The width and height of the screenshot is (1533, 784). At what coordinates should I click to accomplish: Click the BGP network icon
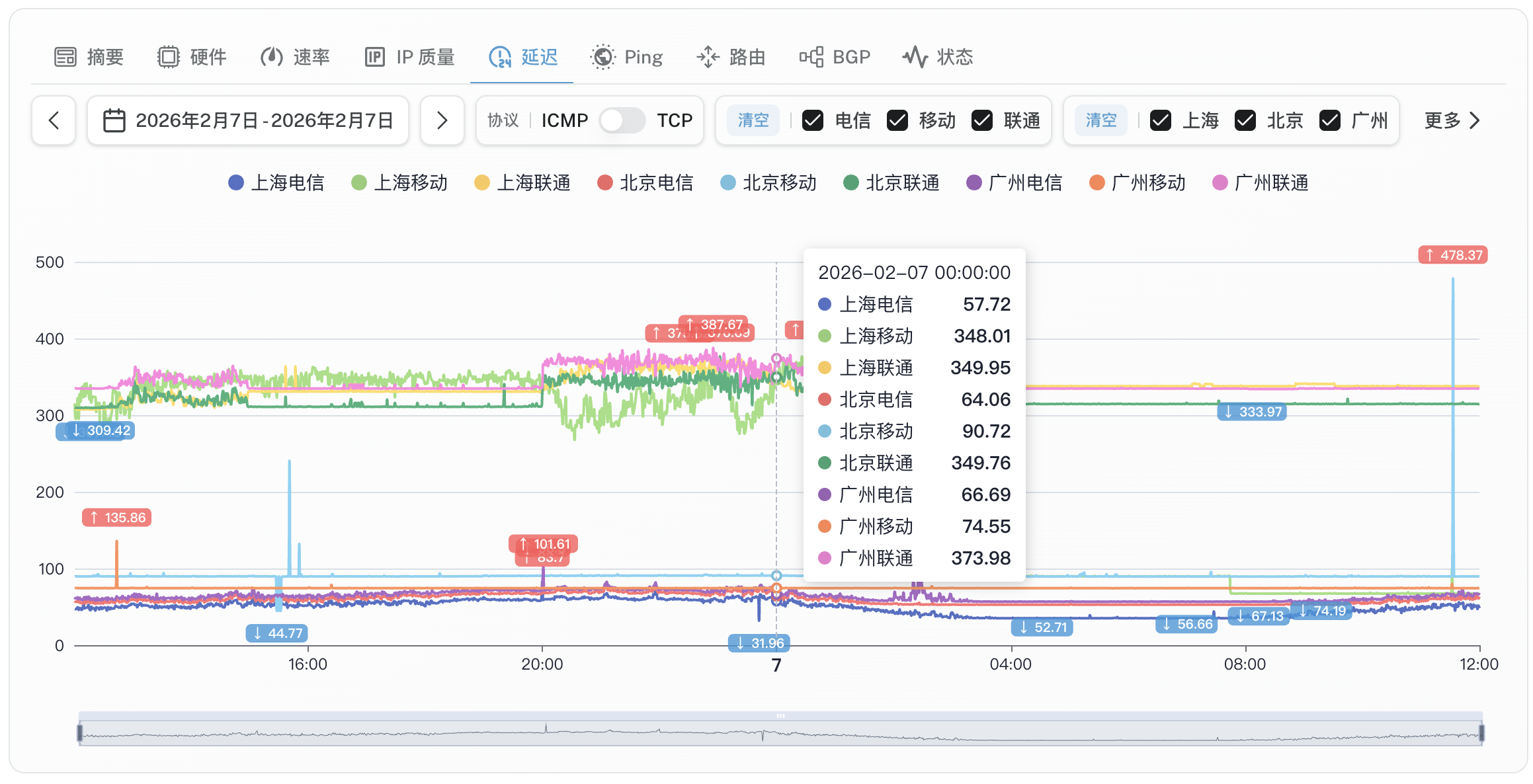pos(811,58)
